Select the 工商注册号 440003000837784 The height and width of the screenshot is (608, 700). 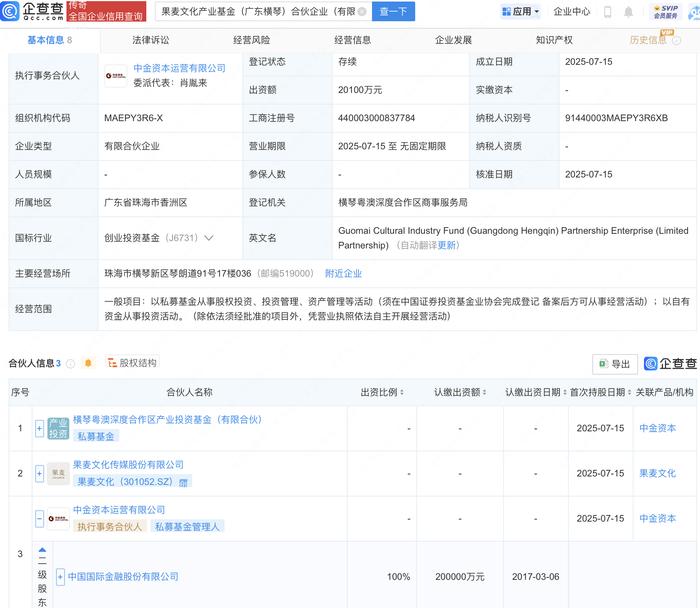point(376,118)
